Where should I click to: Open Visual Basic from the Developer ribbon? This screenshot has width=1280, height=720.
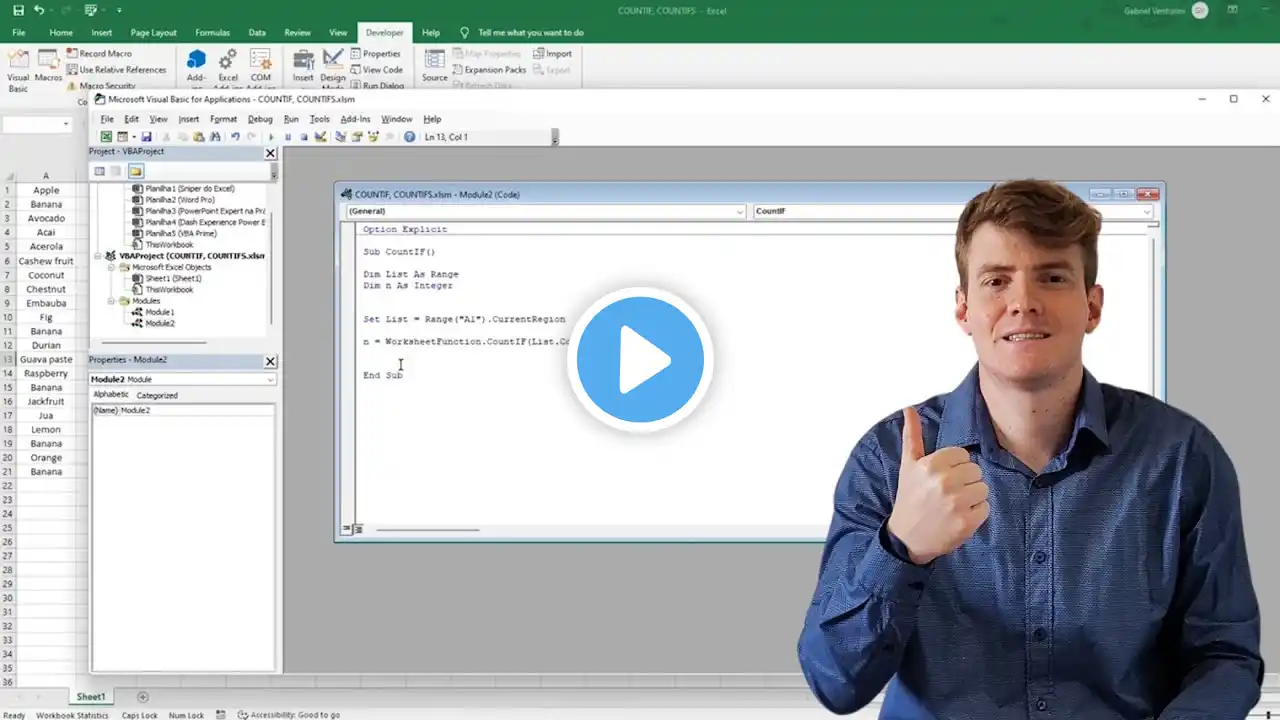click(18, 70)
